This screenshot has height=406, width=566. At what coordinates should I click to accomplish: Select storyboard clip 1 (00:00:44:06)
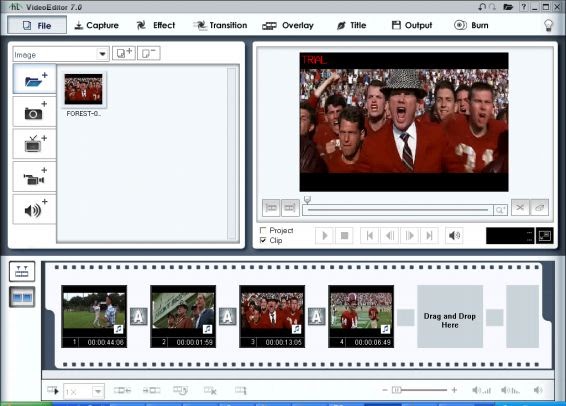[94, 316]
